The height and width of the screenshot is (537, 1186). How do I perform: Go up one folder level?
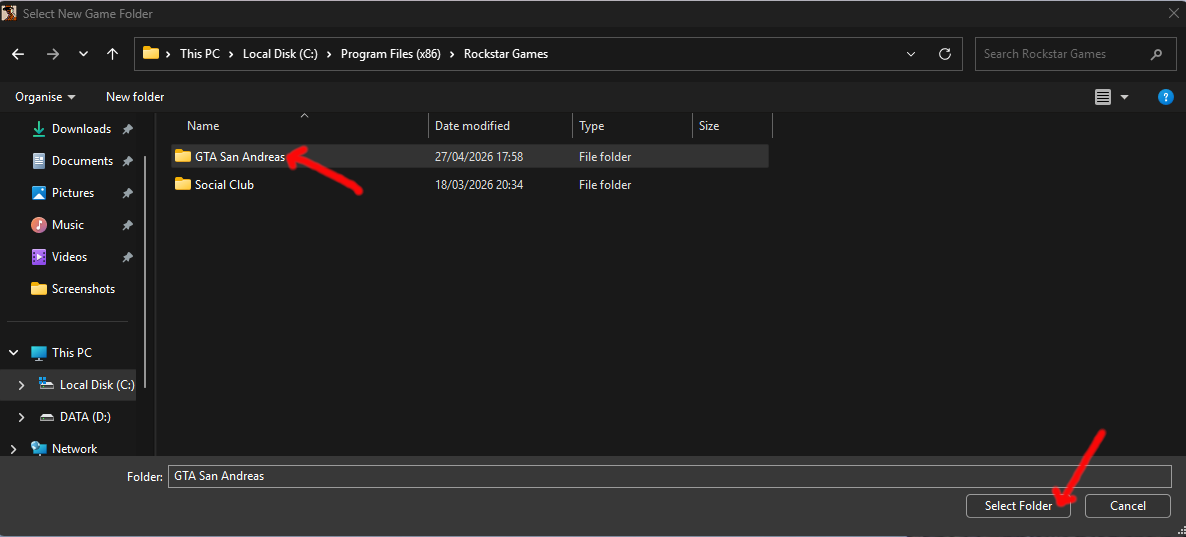tap(113, 54)
